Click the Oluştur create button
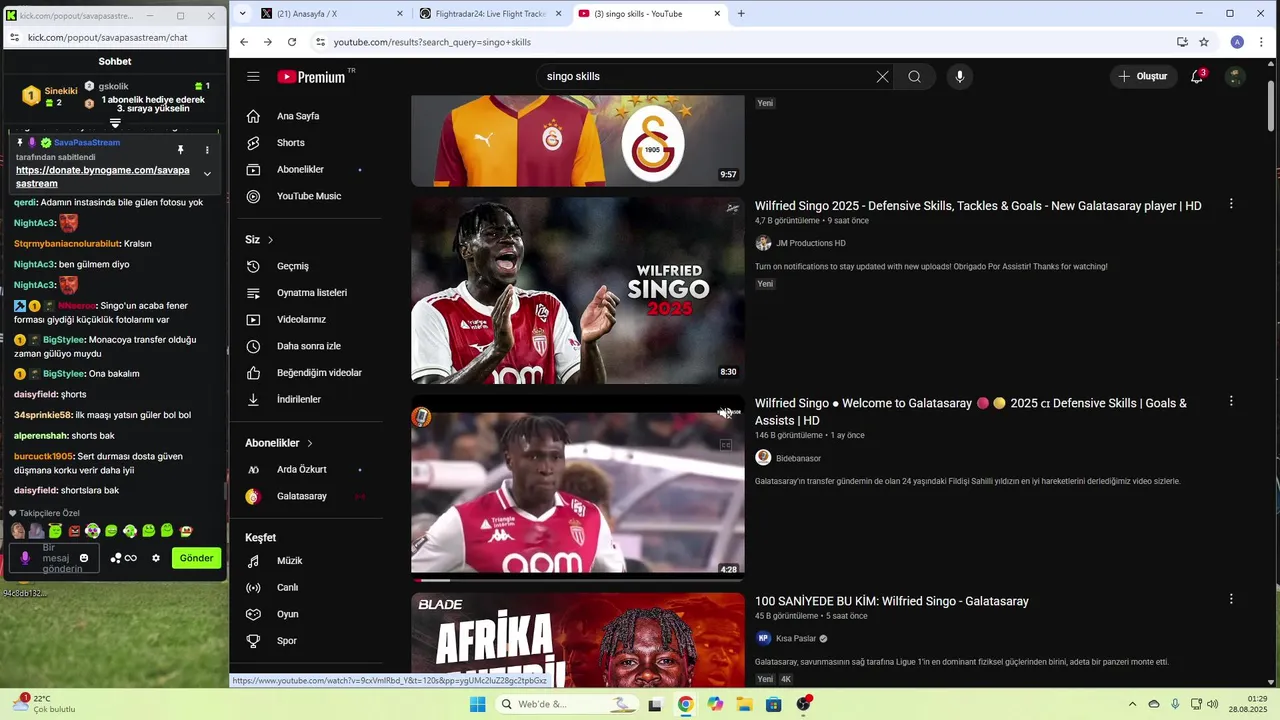The height and width of the screenshot is (720, 1280). tap(1142, 76)
